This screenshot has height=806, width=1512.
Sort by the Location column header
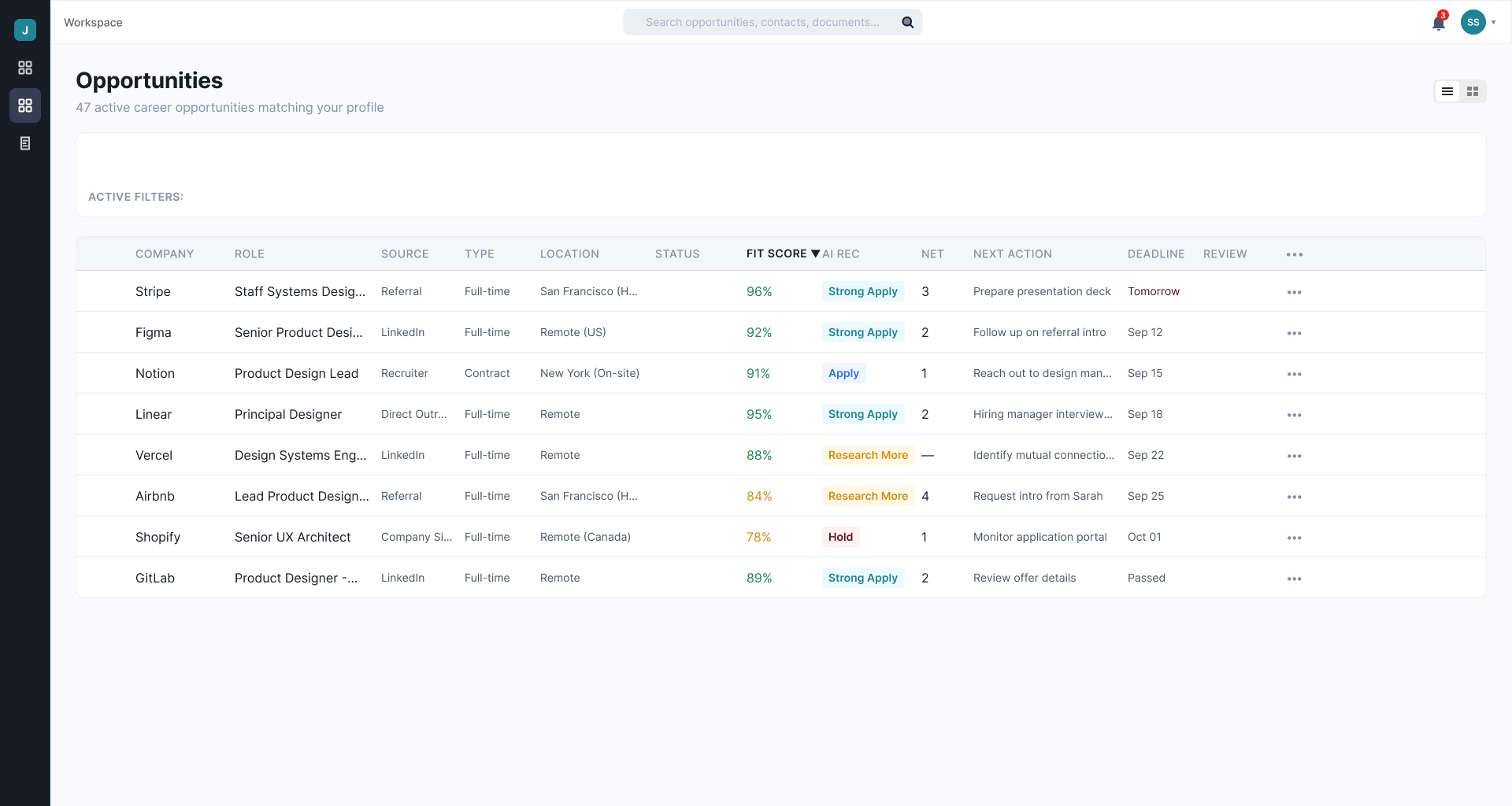click(569, 253)
